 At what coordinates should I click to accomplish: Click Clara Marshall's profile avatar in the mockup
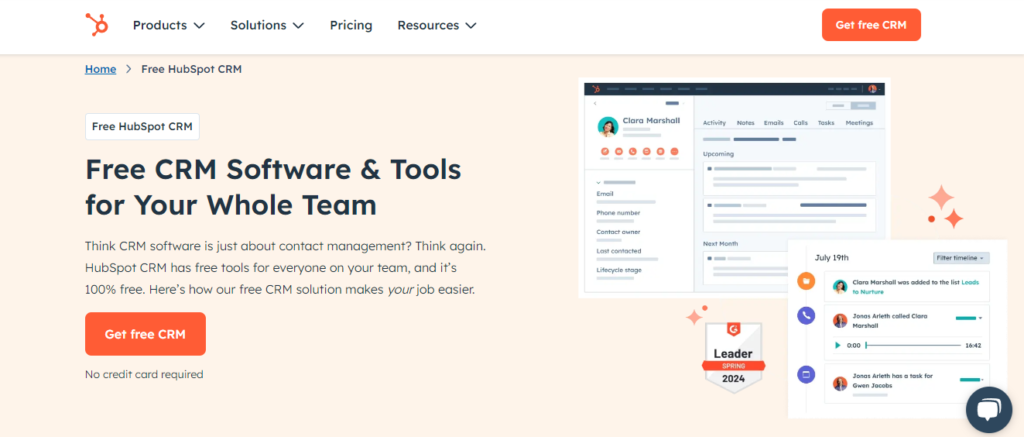click(x=608, y=127)
